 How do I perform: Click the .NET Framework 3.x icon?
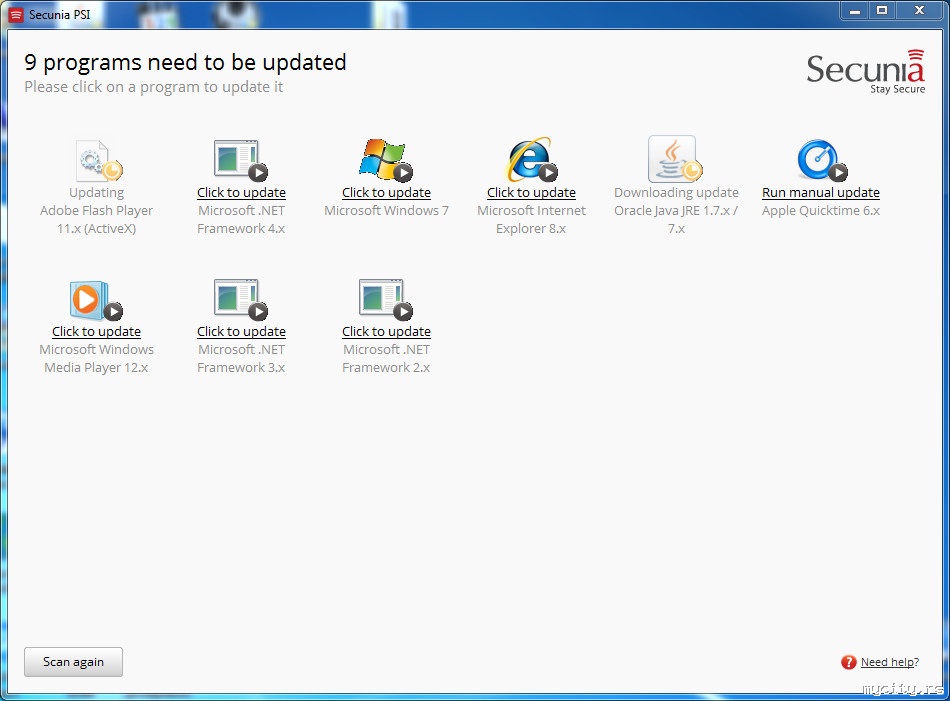241,299
